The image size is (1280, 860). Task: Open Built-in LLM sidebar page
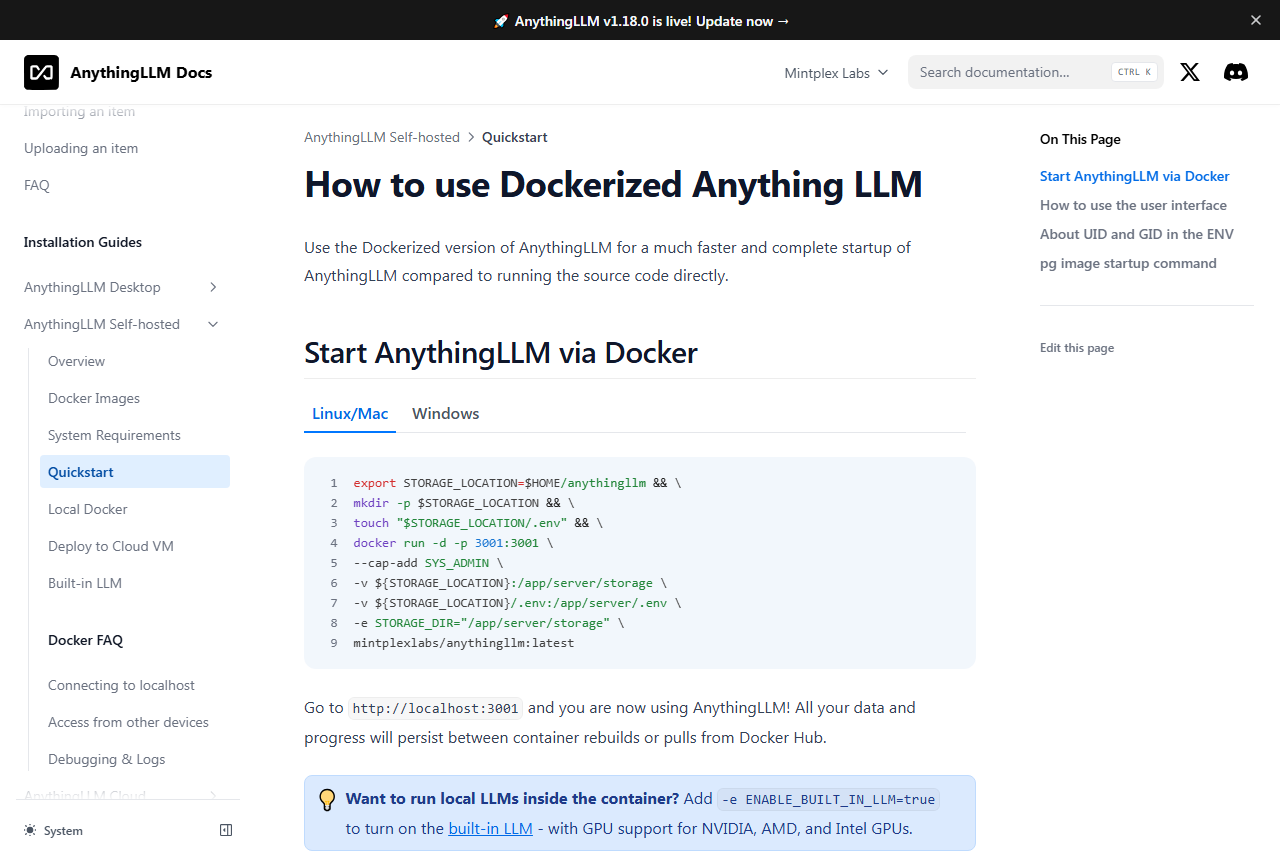point(135,583)
